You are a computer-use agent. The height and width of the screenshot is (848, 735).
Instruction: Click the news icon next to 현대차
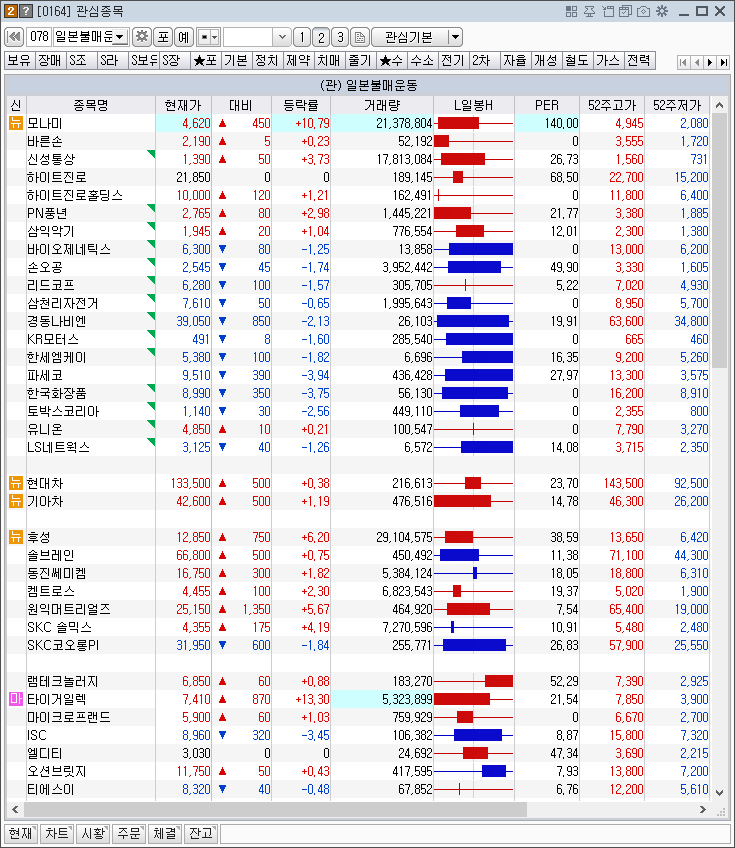[x=16, y=483]
